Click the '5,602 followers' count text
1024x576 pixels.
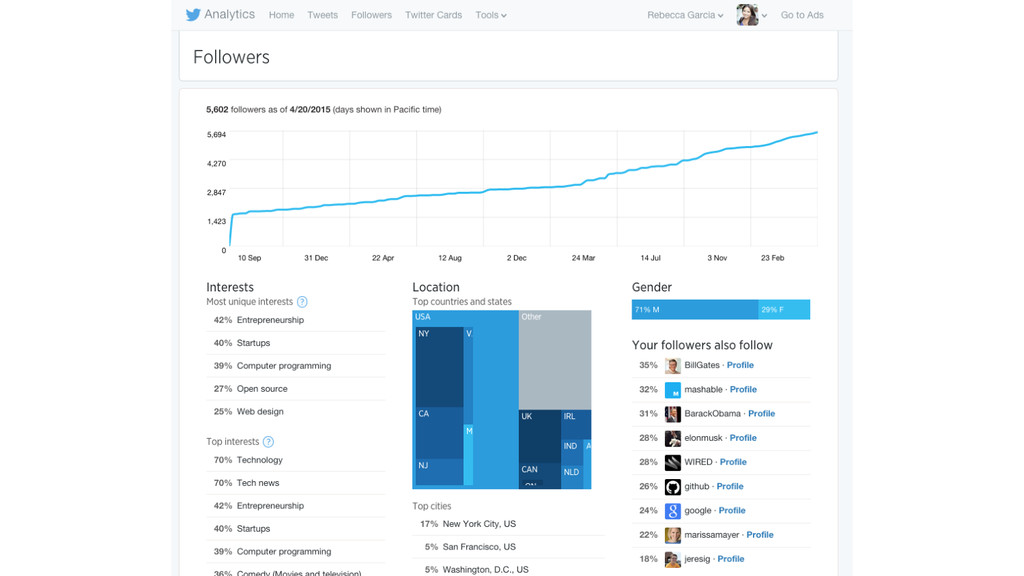pos(237,110)
